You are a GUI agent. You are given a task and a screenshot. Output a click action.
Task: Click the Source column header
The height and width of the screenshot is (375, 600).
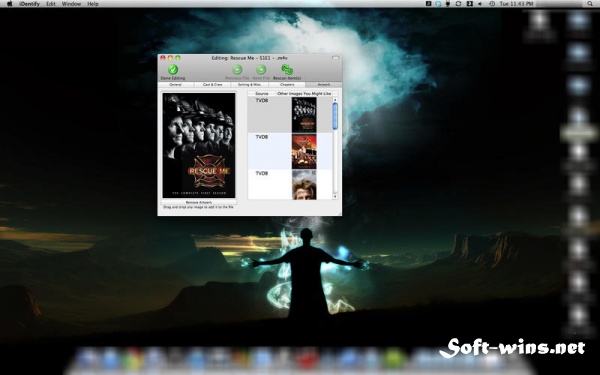(262, 93)
